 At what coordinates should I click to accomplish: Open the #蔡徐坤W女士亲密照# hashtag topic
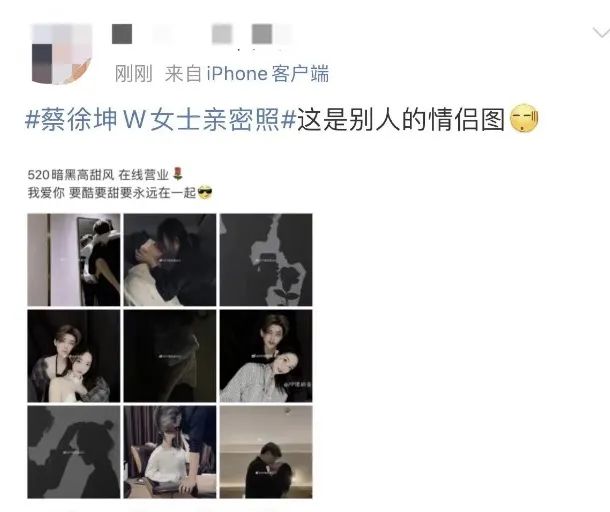(x=161, y=119)
